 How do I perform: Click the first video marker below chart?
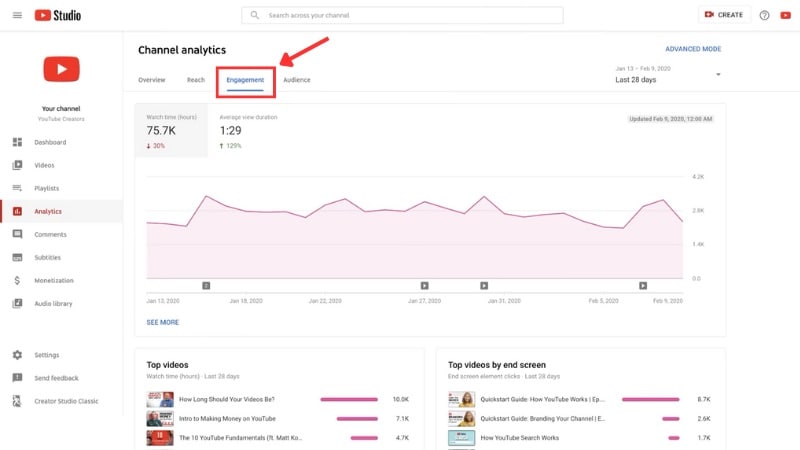(x=206, y=286)
